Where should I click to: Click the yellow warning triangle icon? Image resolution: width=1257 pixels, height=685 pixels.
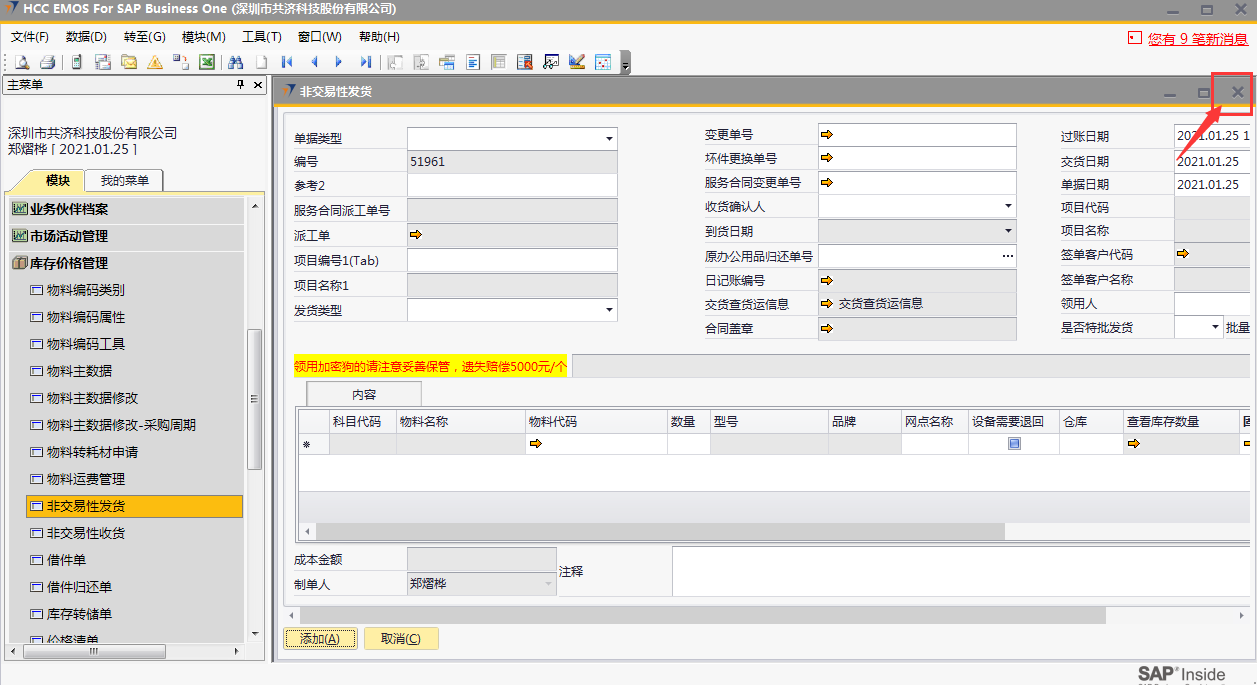click(155, 62)
